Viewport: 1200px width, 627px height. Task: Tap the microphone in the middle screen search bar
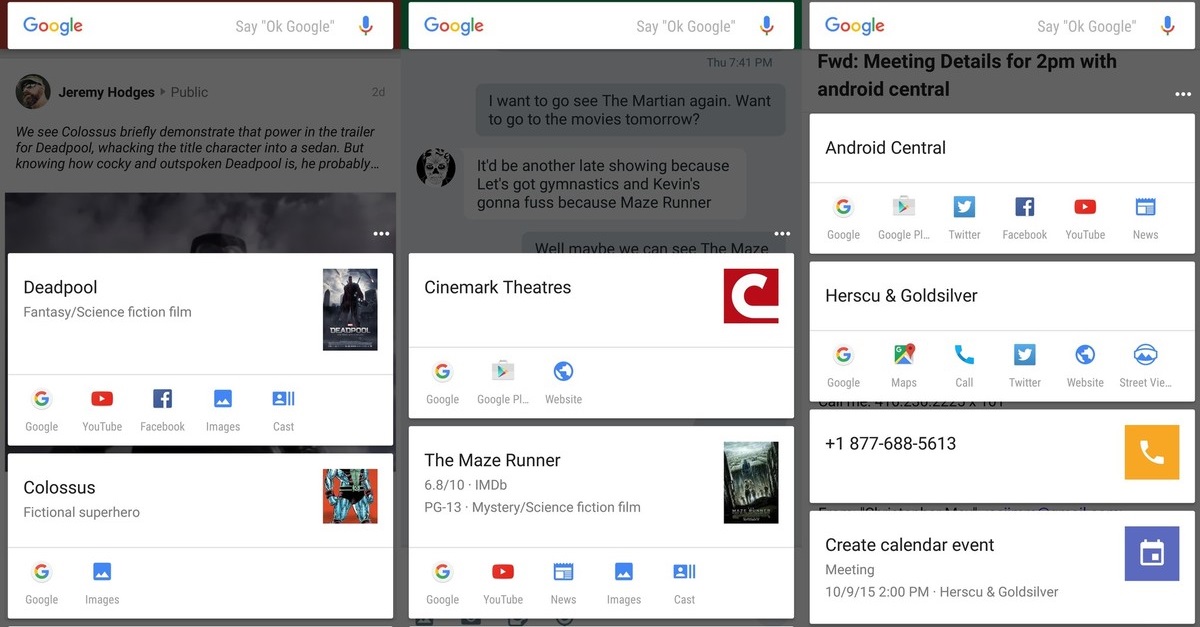pos(766,26)
